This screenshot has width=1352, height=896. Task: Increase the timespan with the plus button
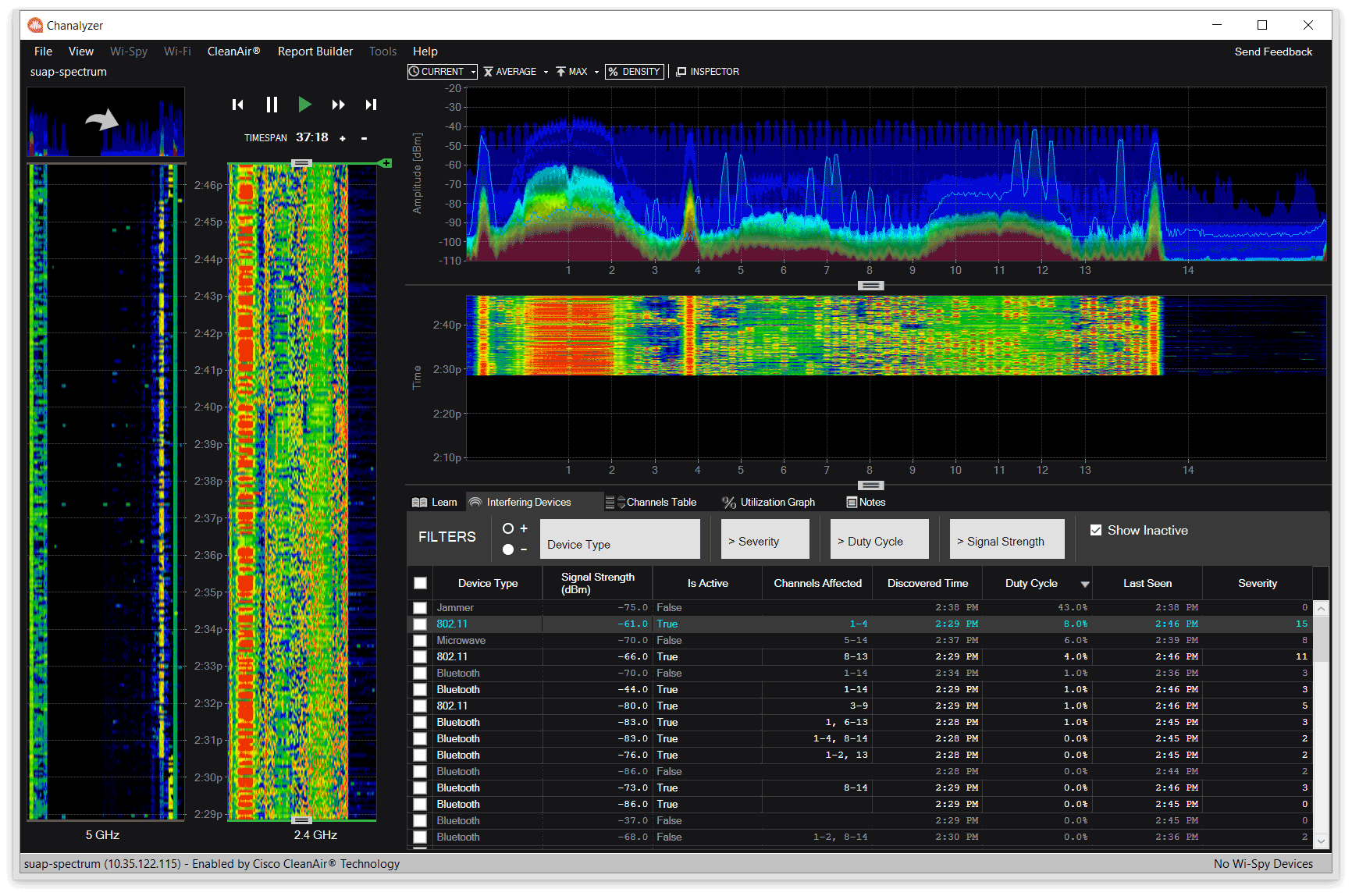342,138
